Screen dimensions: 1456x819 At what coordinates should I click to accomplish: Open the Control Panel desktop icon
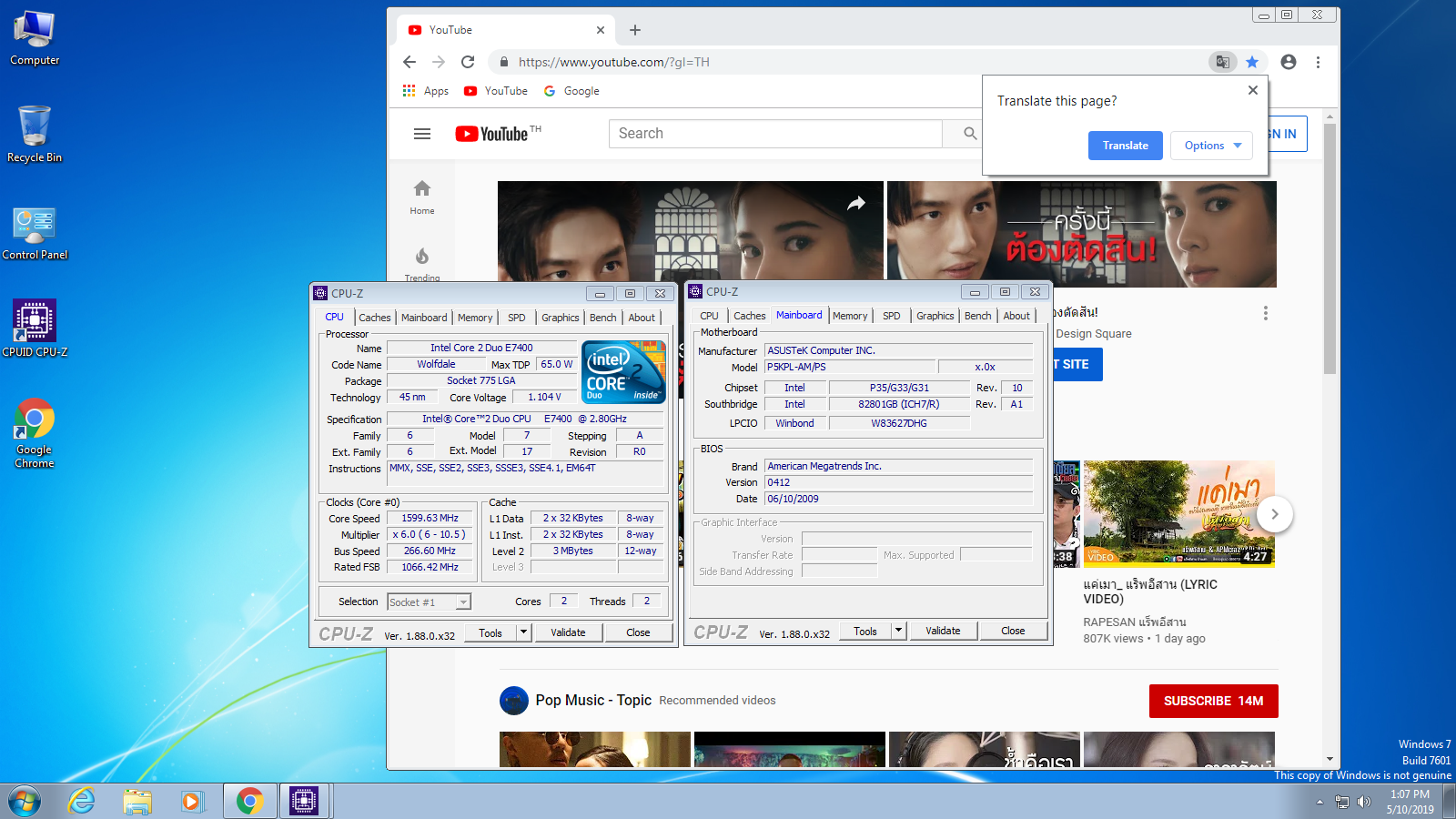tap(35, 233)
